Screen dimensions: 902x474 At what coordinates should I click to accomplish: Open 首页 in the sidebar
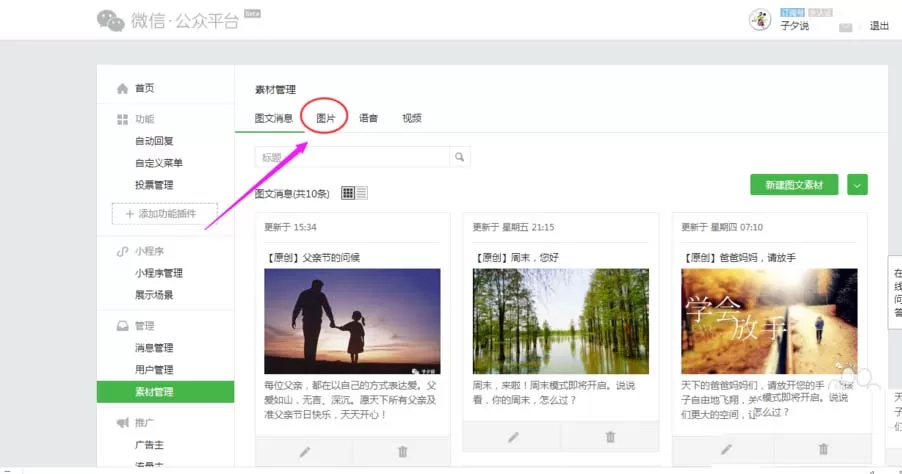144,88
